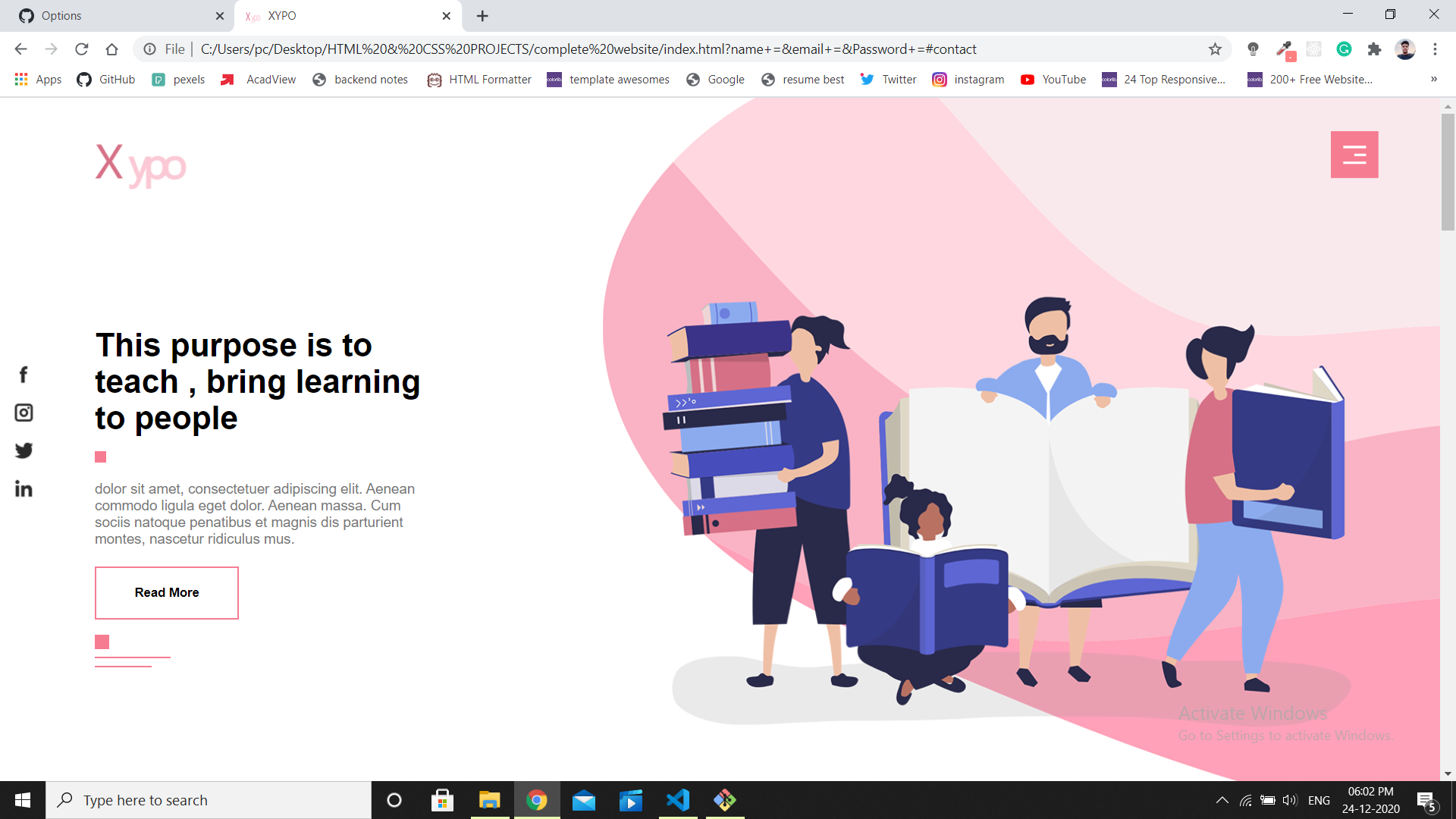Bookmark page with the star icon
The height and width of the screenshot is (819, 1456).
click(x=1215, y=49)
